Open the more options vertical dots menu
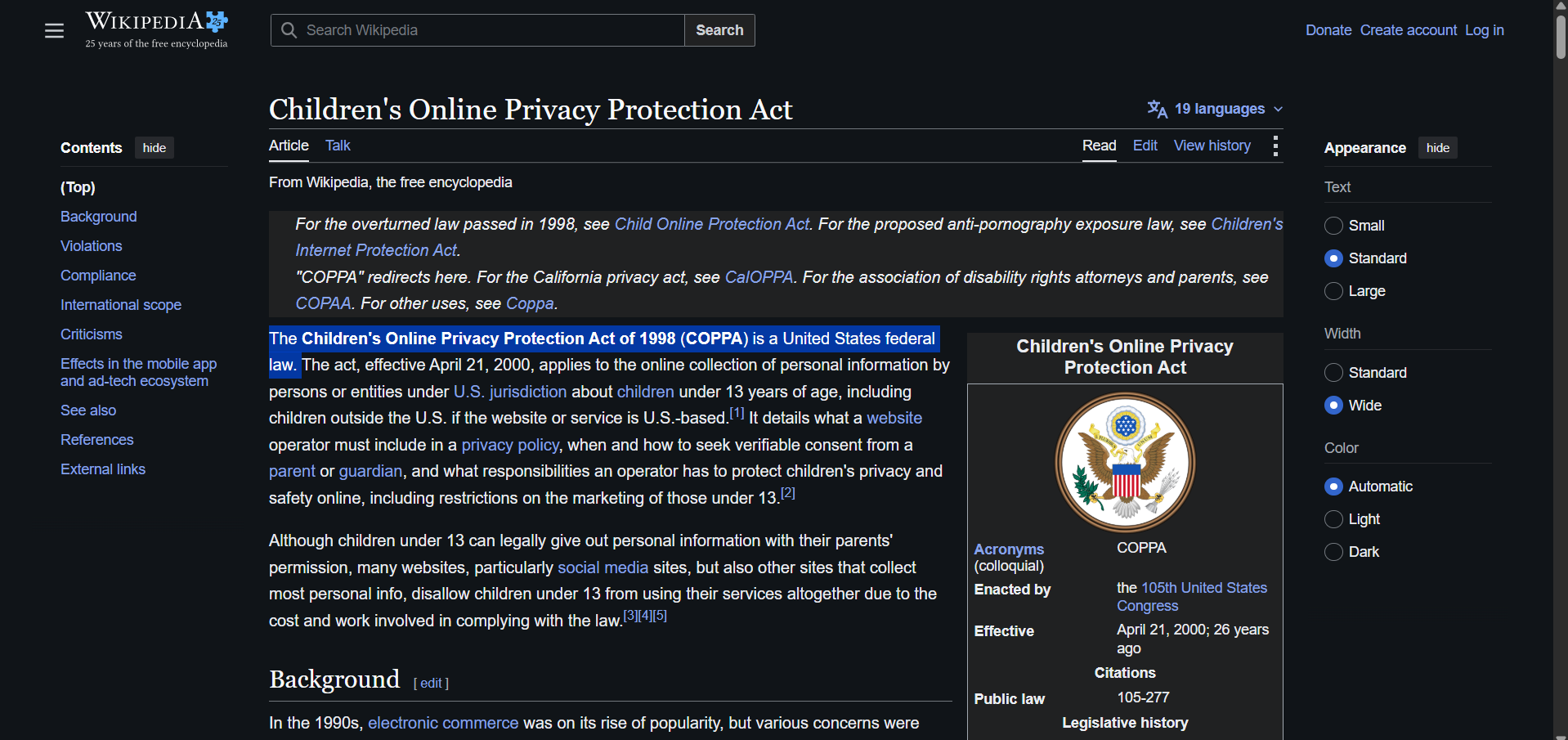1568x740 pixels. 1275,146
